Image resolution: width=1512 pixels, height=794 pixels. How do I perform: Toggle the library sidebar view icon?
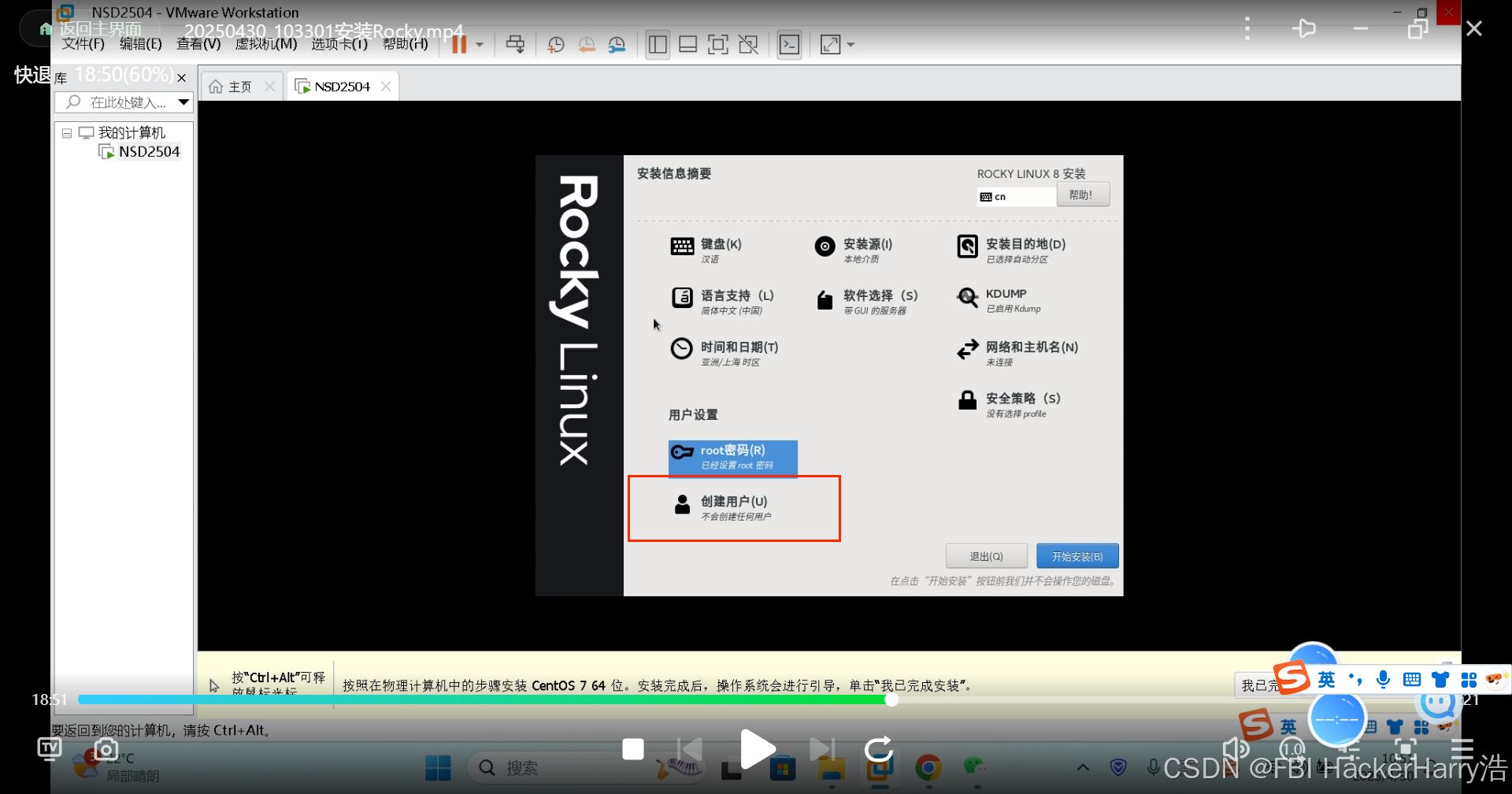pyautogui.click(x=658, y=45)
